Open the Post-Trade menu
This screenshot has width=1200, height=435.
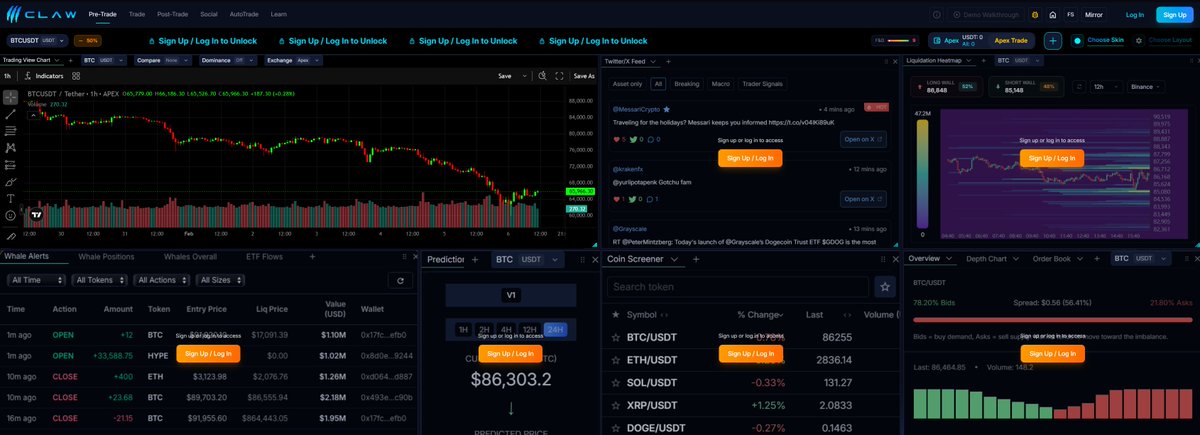tap(174, 15)
